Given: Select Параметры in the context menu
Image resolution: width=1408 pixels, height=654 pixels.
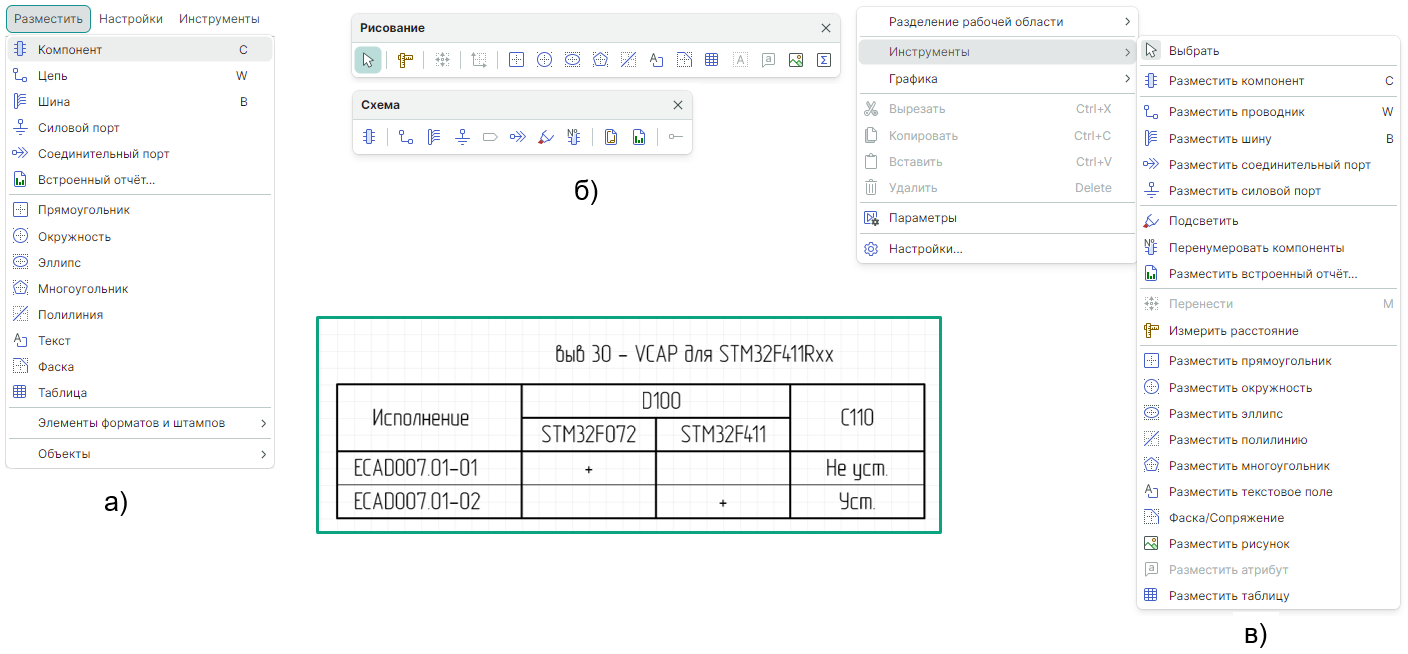Looking at the screenshot, I should click(922, 218).
